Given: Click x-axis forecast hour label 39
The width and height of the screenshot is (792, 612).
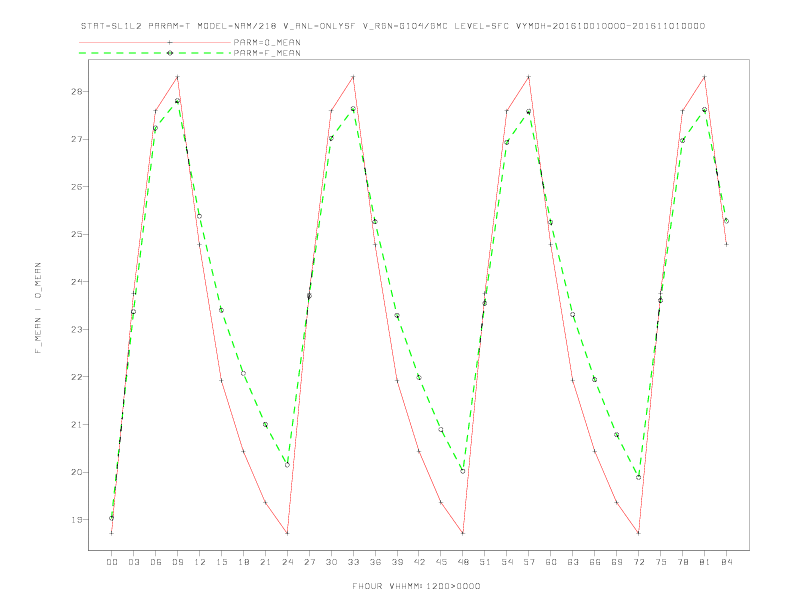Looking at the screenshot, I should point(397,562).
